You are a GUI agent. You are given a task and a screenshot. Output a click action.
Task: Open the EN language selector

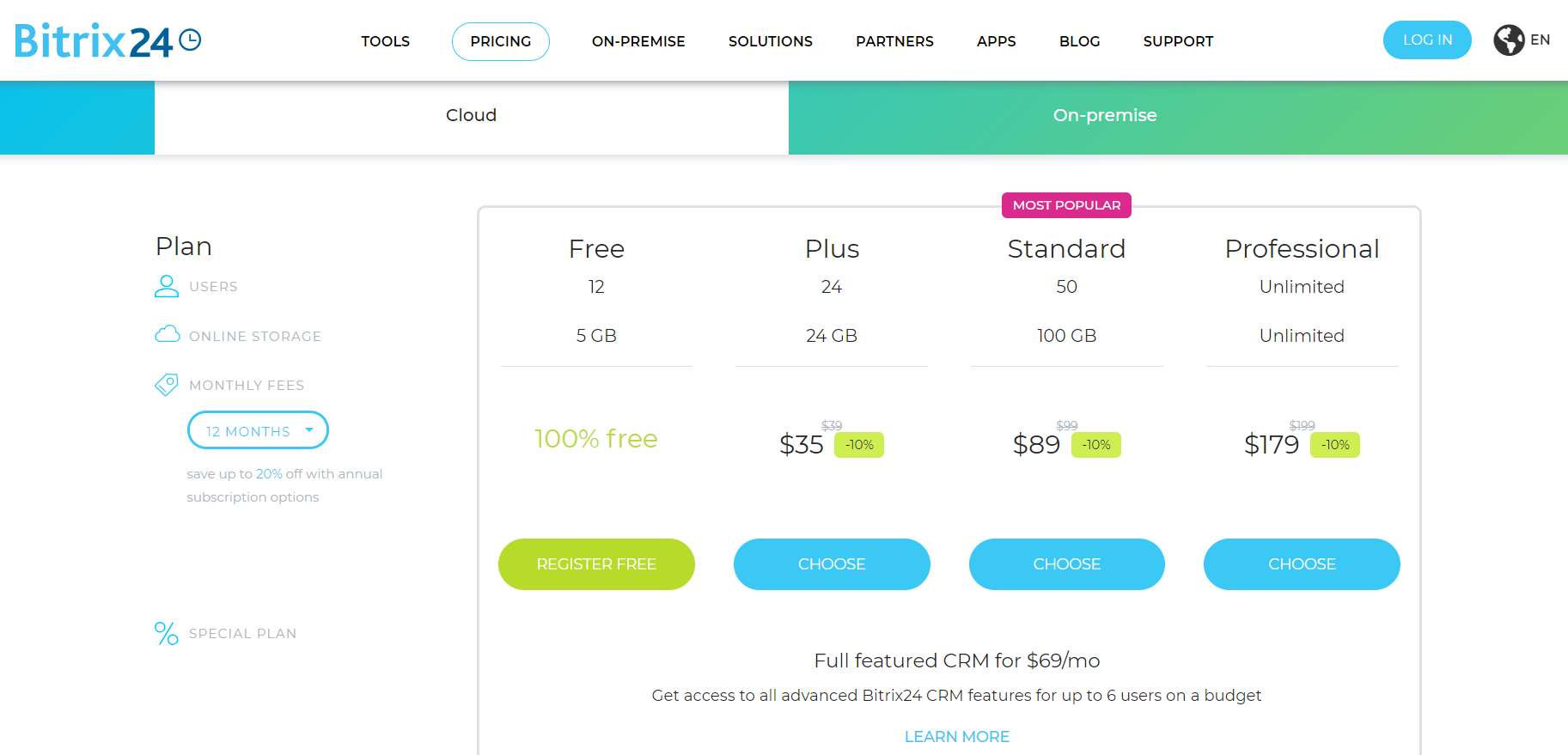point(1540,40)
